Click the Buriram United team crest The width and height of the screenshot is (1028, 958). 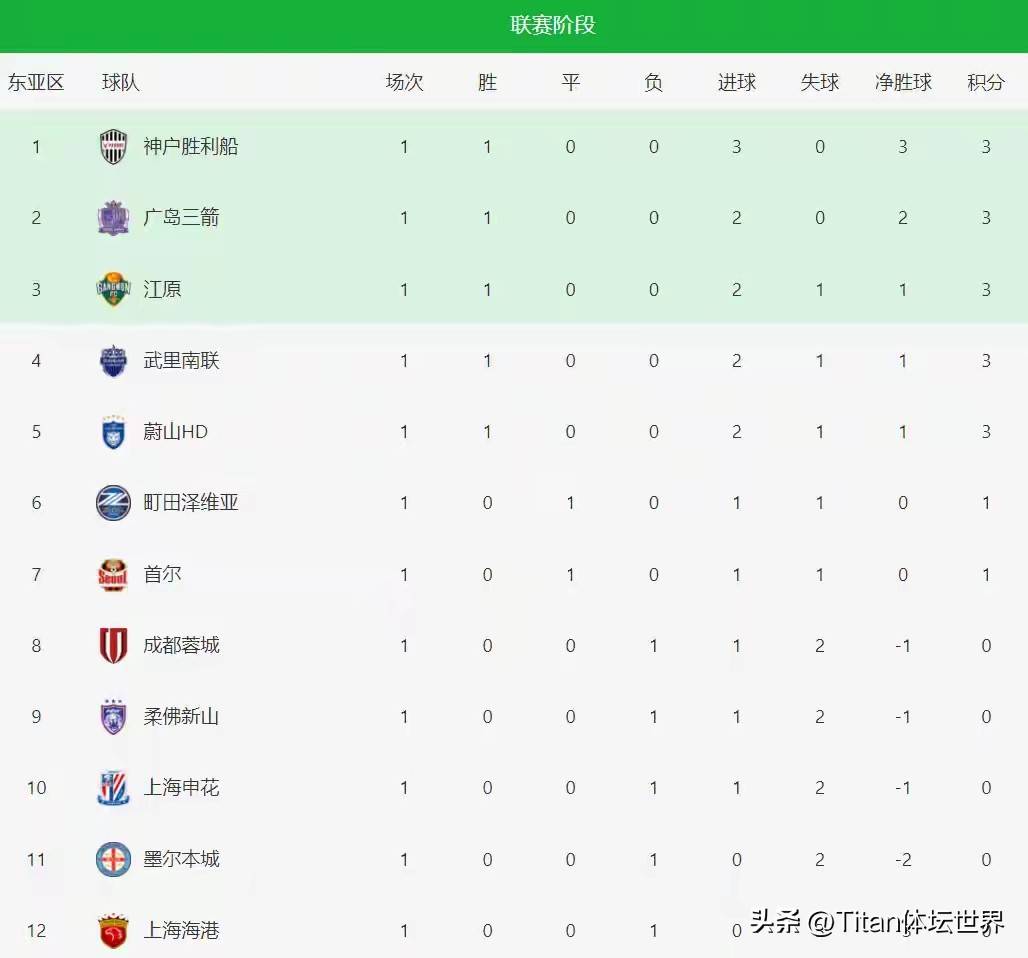click(x=113, y=361)
